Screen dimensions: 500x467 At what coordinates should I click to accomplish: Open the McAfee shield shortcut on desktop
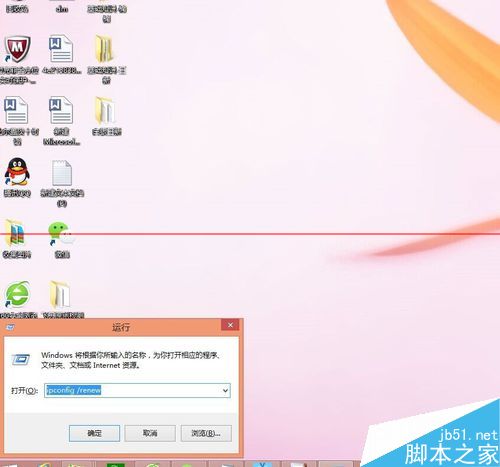pyautogui.click(x=17, y=49)
